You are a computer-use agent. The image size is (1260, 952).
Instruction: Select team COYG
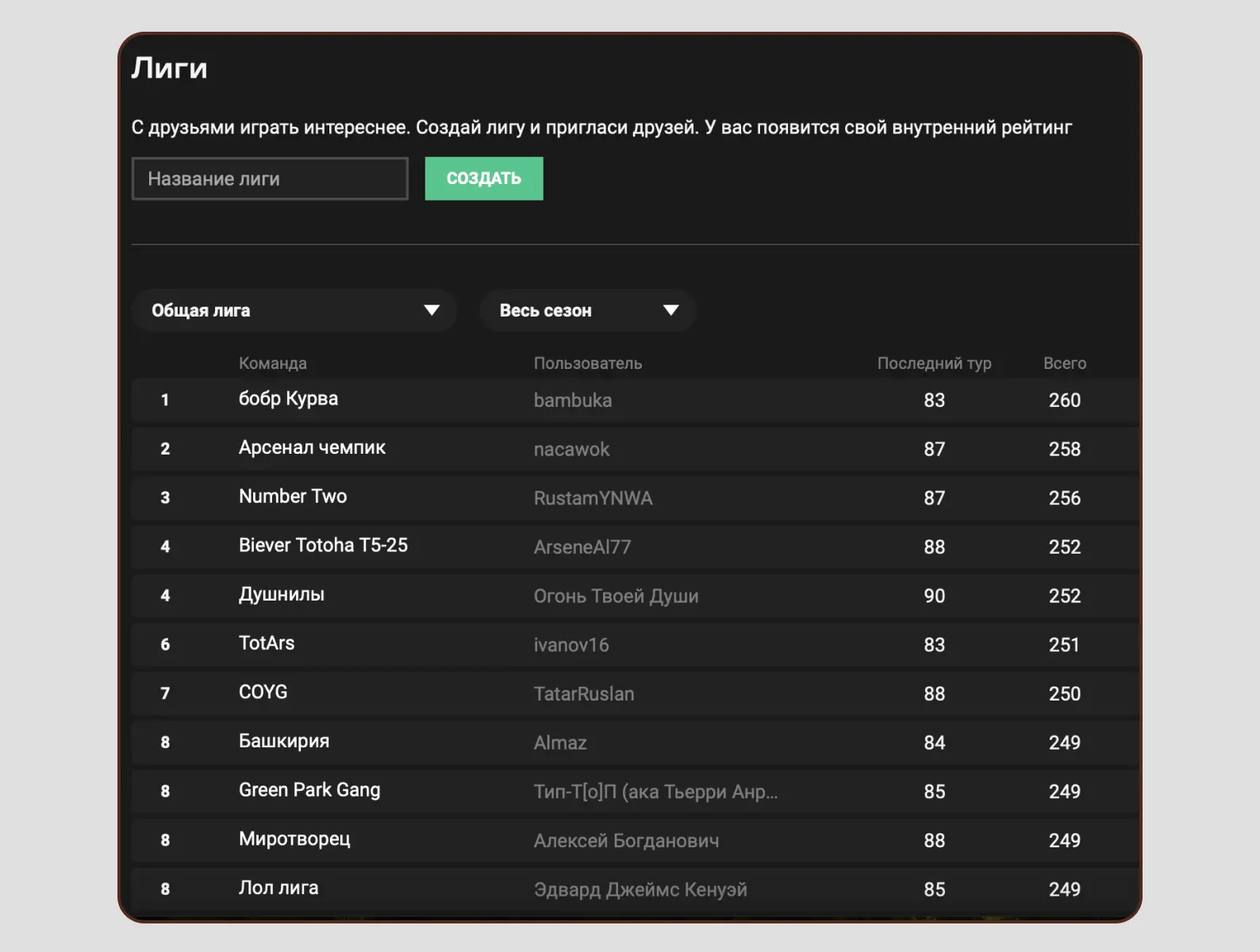tap(263, 692)
